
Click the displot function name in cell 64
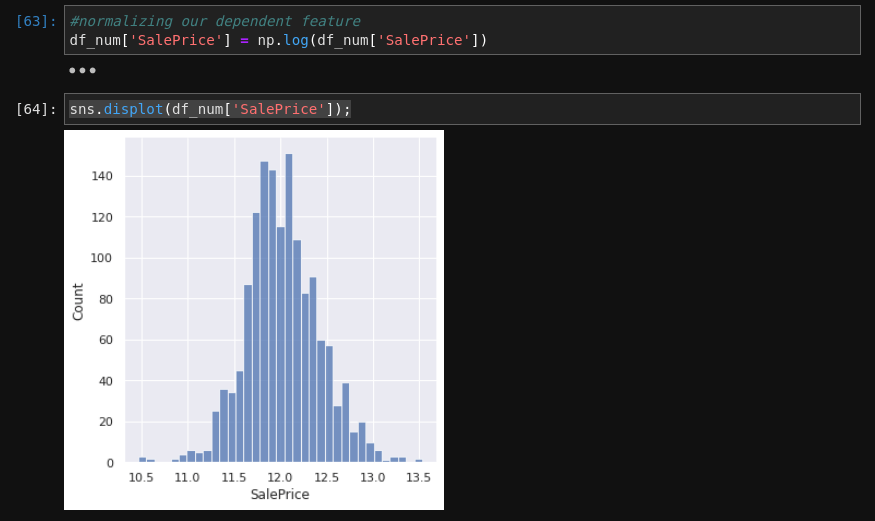pyautogui.click(x=133, y=109)
